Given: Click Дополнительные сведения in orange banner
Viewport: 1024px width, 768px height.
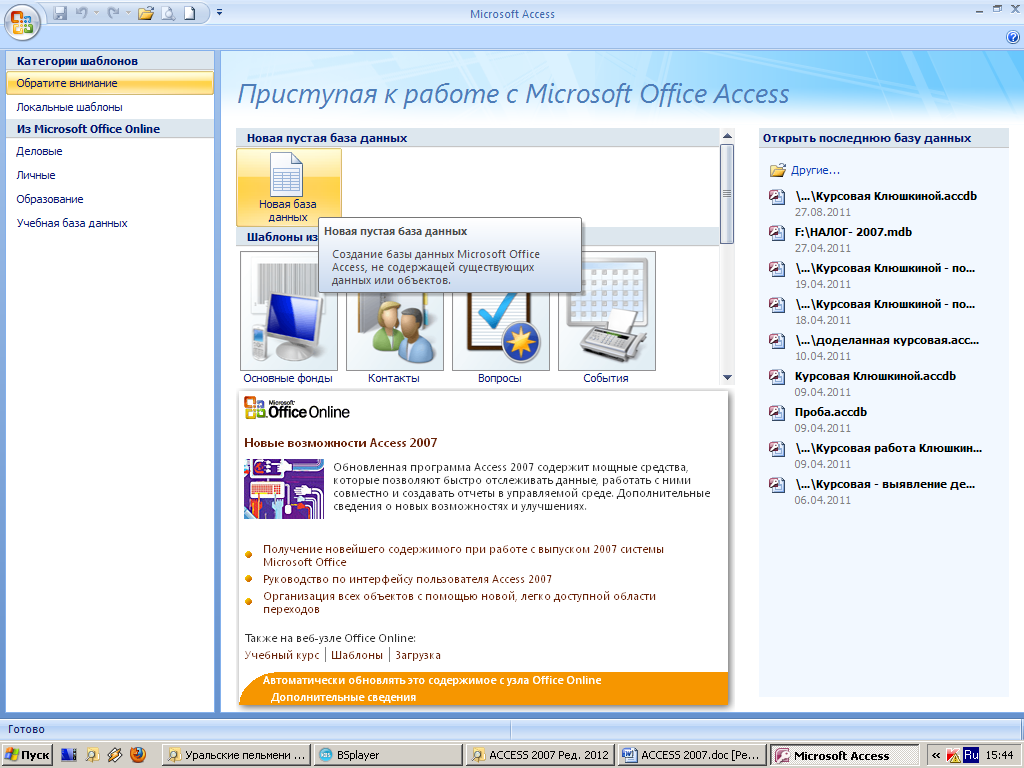Looking at the screenshot, I should coord(344,697).
